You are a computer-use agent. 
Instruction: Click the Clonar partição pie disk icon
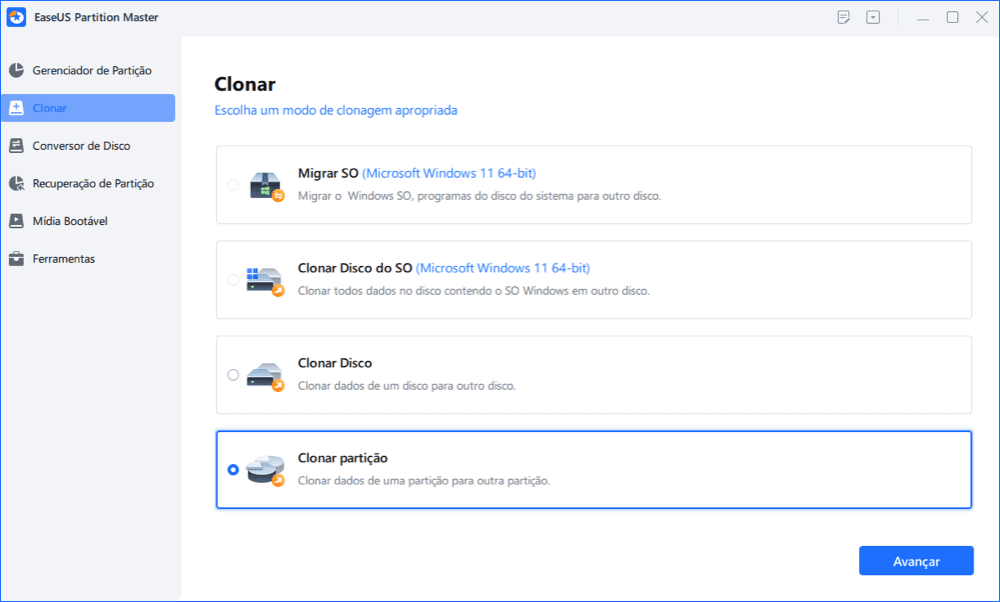265,471
